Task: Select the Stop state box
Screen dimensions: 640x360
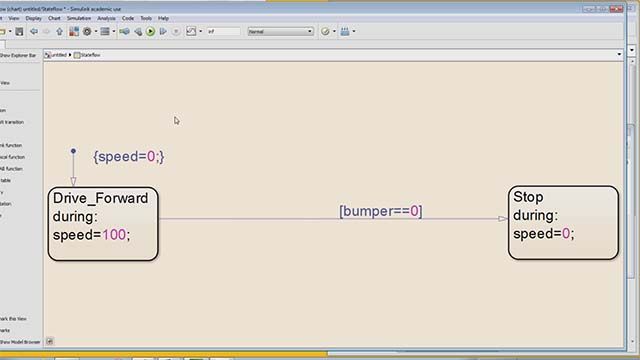Action: click(563, 222)
